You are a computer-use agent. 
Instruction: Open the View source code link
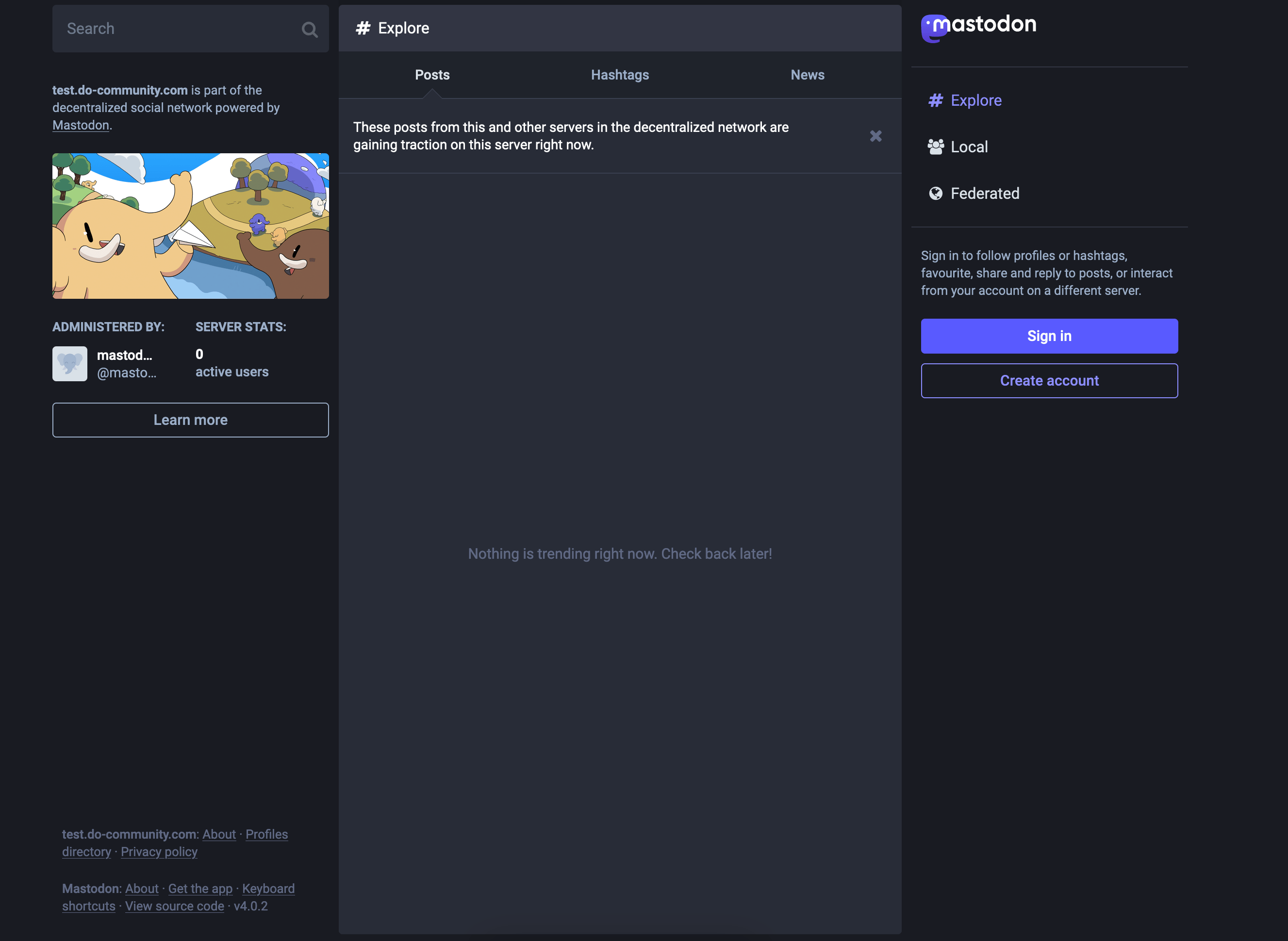click(174, 906)
